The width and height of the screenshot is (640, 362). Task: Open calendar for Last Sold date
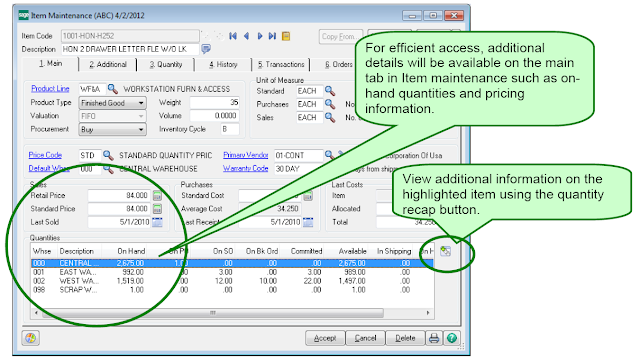157,222
